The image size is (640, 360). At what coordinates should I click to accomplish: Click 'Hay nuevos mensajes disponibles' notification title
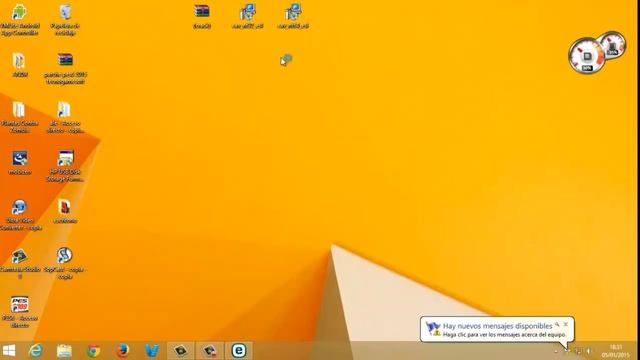point(497,326)
